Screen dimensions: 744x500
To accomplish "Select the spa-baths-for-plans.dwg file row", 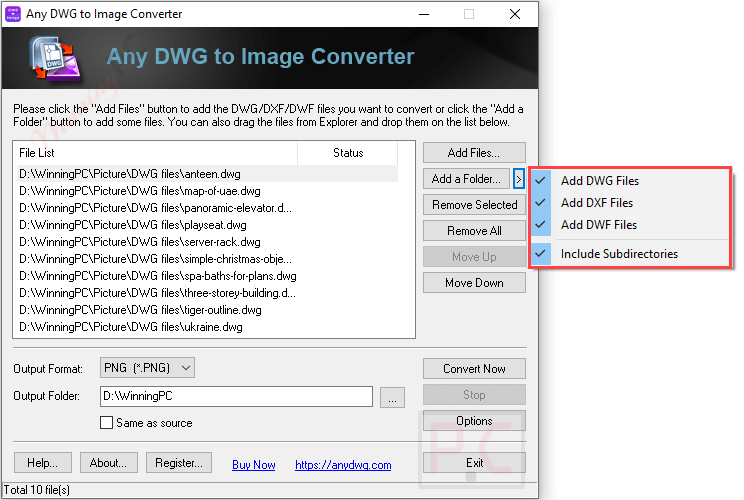I will pyautogui.click(x=207, y=276).
